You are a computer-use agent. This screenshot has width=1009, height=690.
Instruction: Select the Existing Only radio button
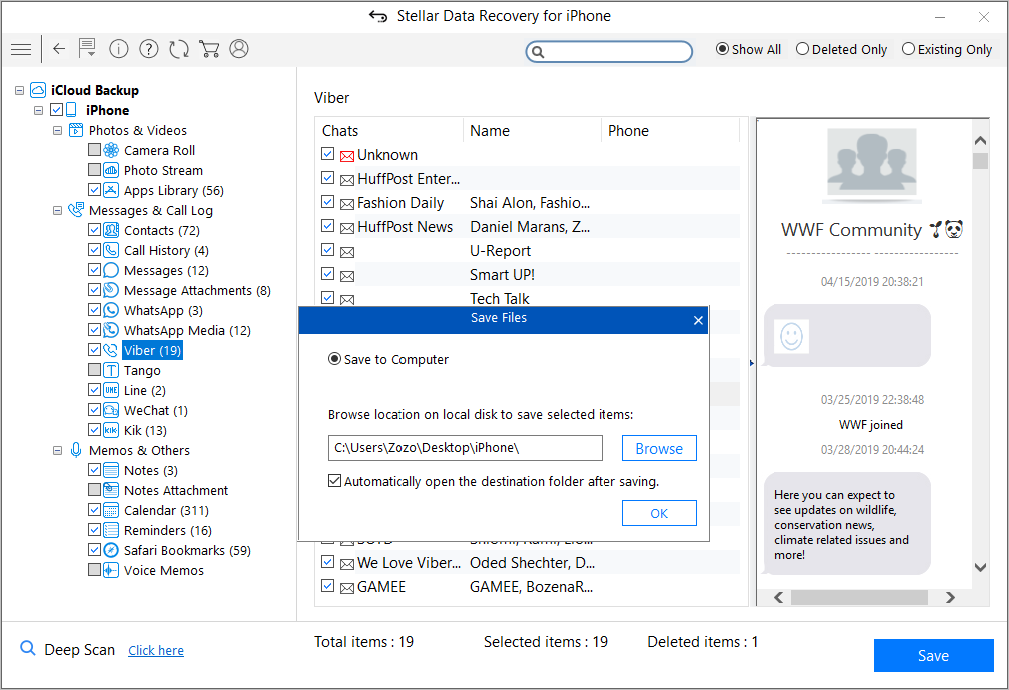[947, 50]
